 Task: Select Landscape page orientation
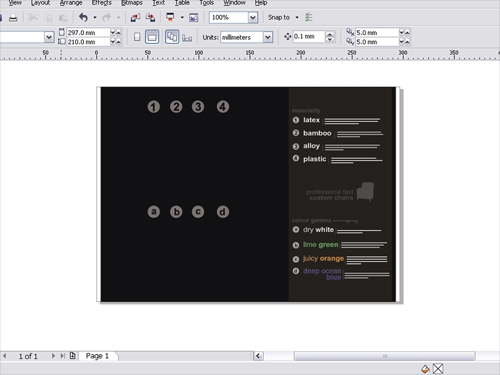click(x=152, y=37)
